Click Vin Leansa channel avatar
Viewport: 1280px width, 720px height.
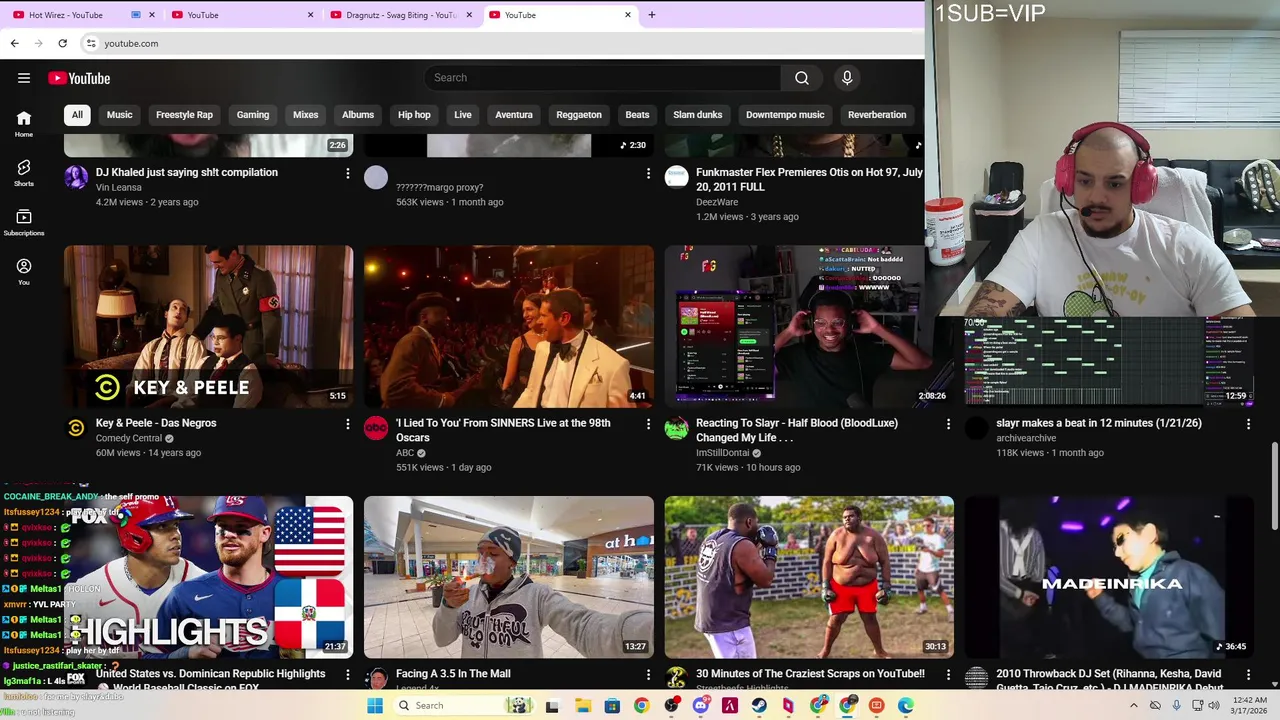point(76,178)
